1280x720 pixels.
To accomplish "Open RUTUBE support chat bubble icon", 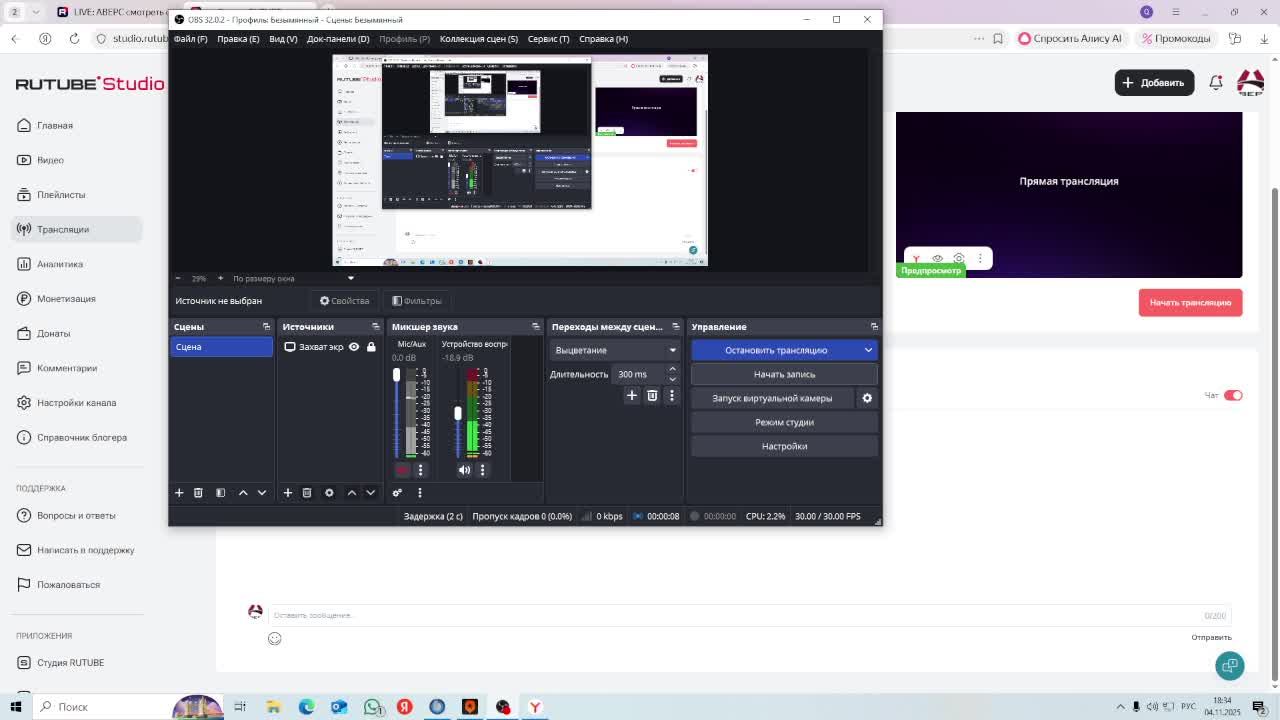I will coord(1230,665).
